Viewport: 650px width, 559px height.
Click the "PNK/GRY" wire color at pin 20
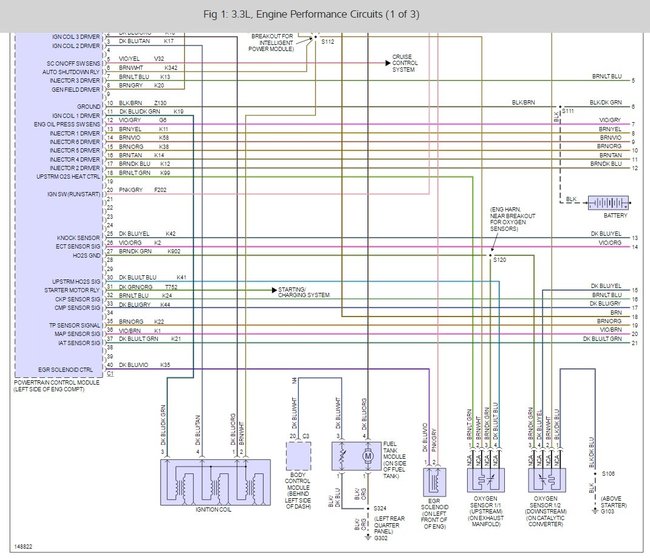tap(131, 190)
